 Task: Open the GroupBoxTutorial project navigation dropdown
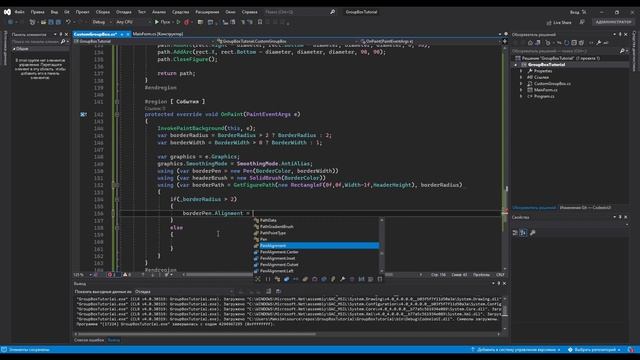[145, 41]
